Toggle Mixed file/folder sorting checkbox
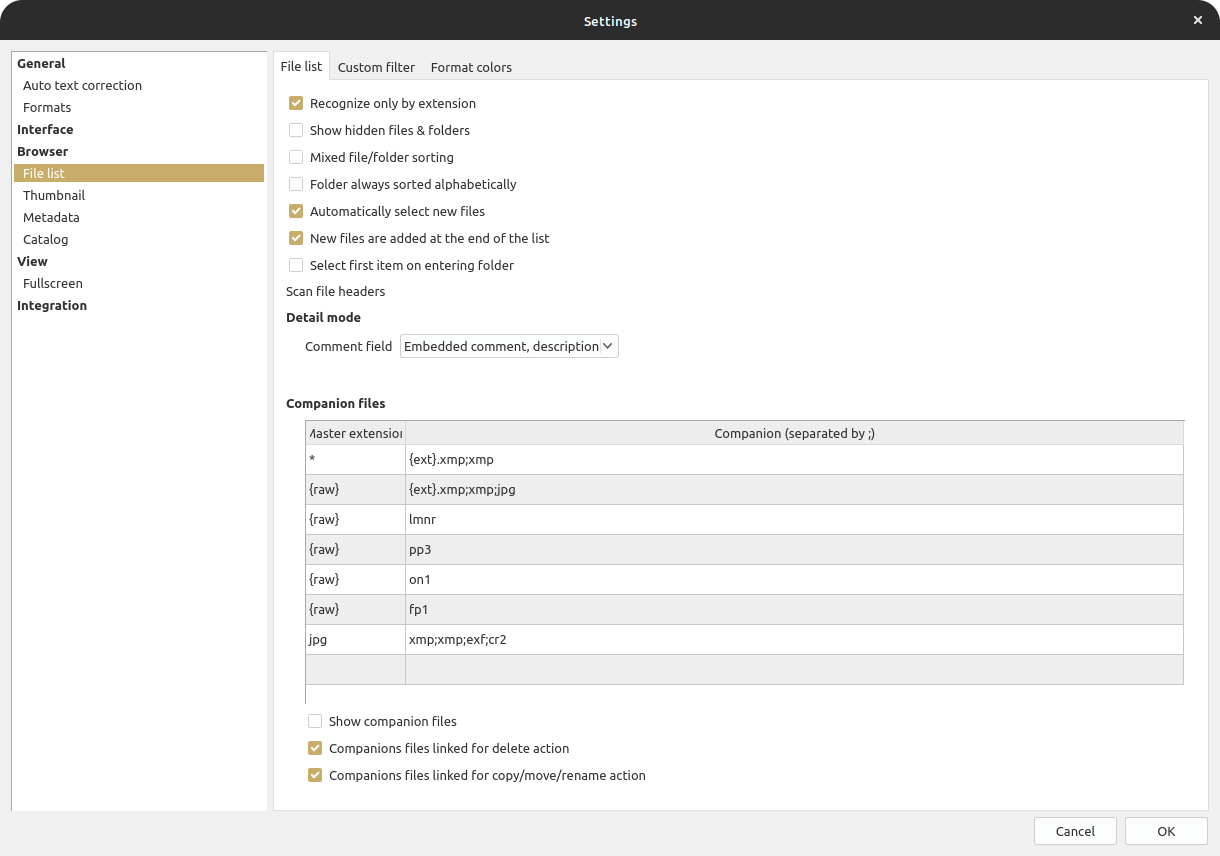The height and width of the screenshot is (856, 1220). click(296, 157)
